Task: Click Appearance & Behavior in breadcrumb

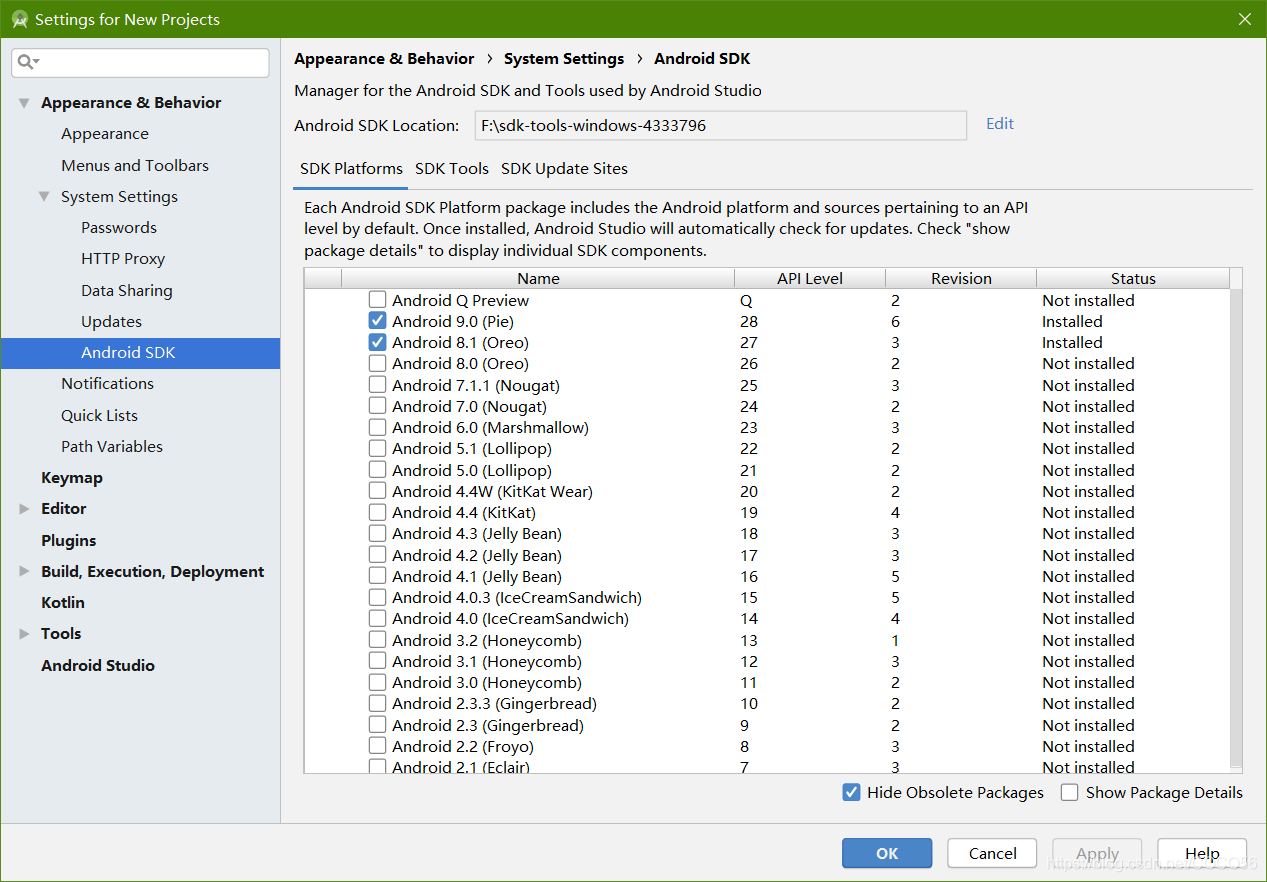Action: tap(384, 59)
